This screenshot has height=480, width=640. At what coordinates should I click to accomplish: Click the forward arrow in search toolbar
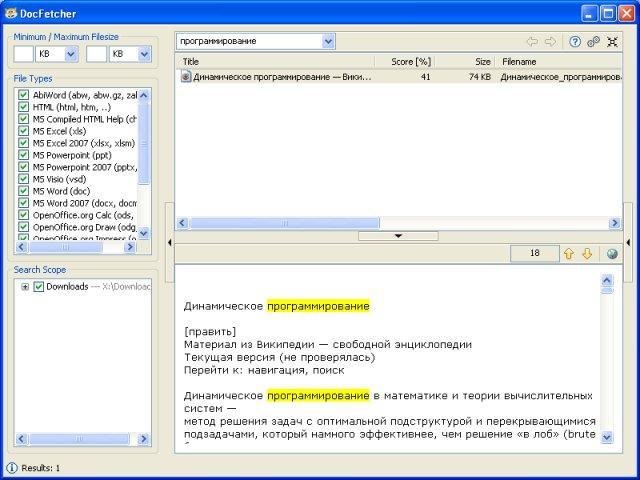549,41
